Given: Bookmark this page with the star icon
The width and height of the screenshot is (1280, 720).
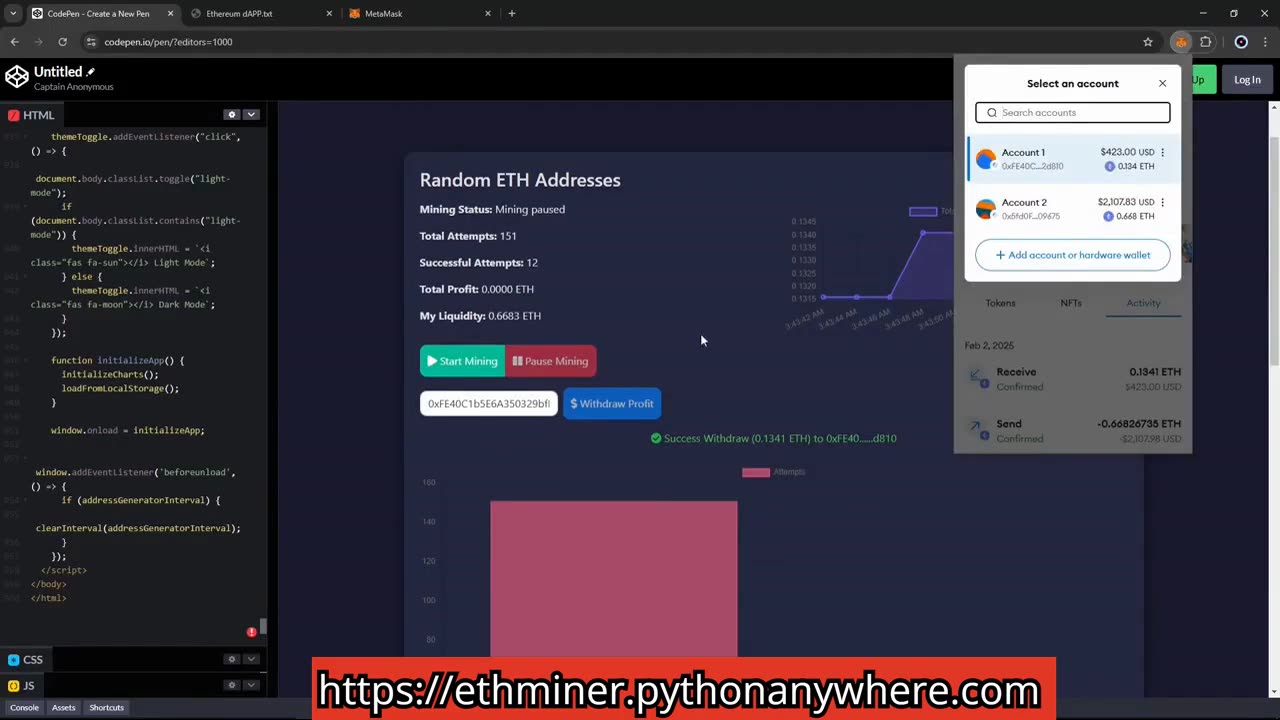Looking at the screenshot, I should pyautogui.click(x=1148, y=42).
